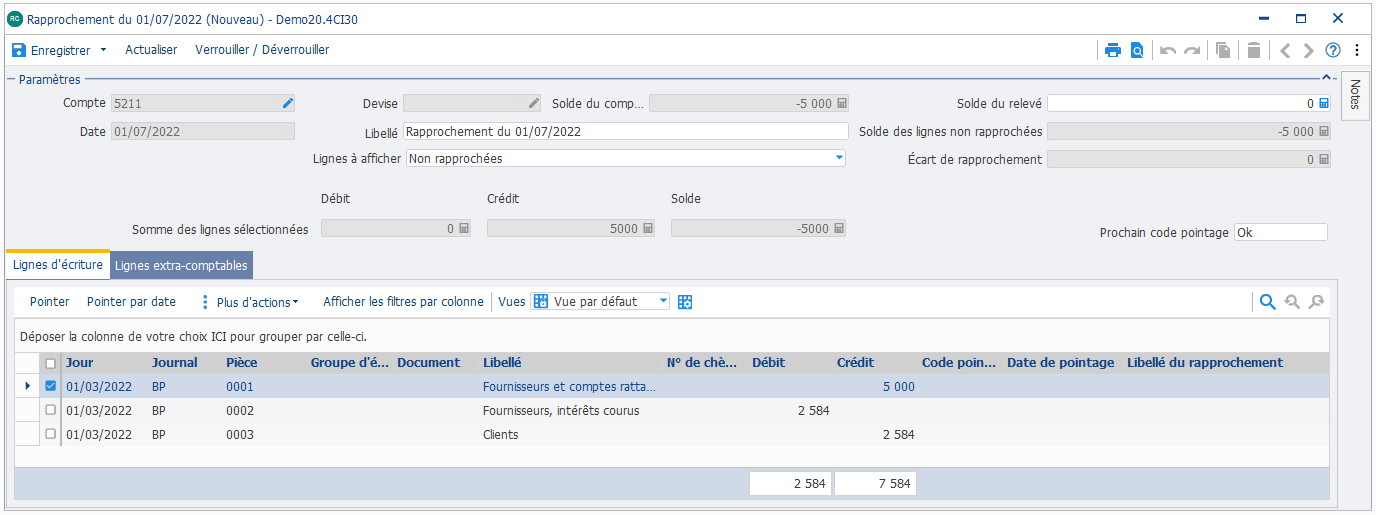Click calculator icon in the Débit sum field
This screenshot has height=515, width=1376.
pos(464,229)
